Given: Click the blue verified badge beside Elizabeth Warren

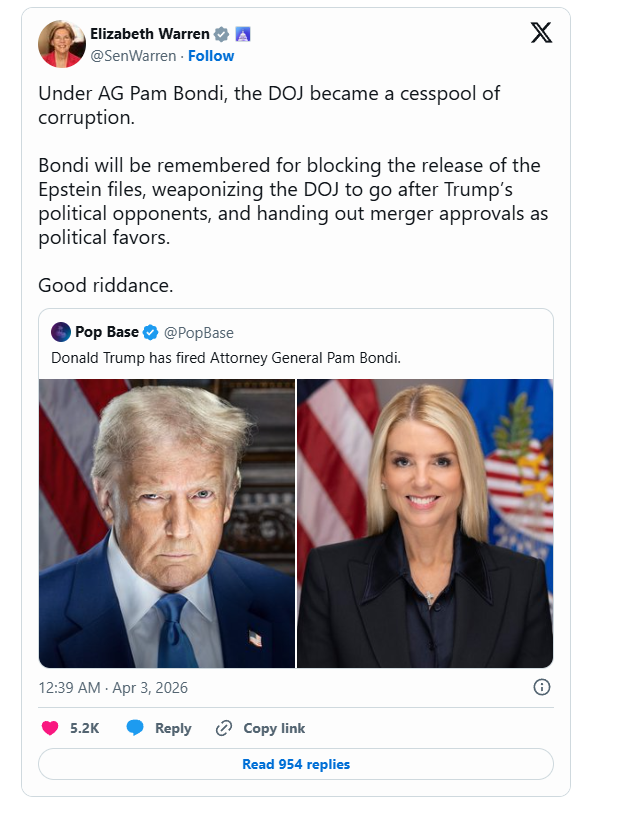Looking at the screenshot, I should tap(222, 34).
